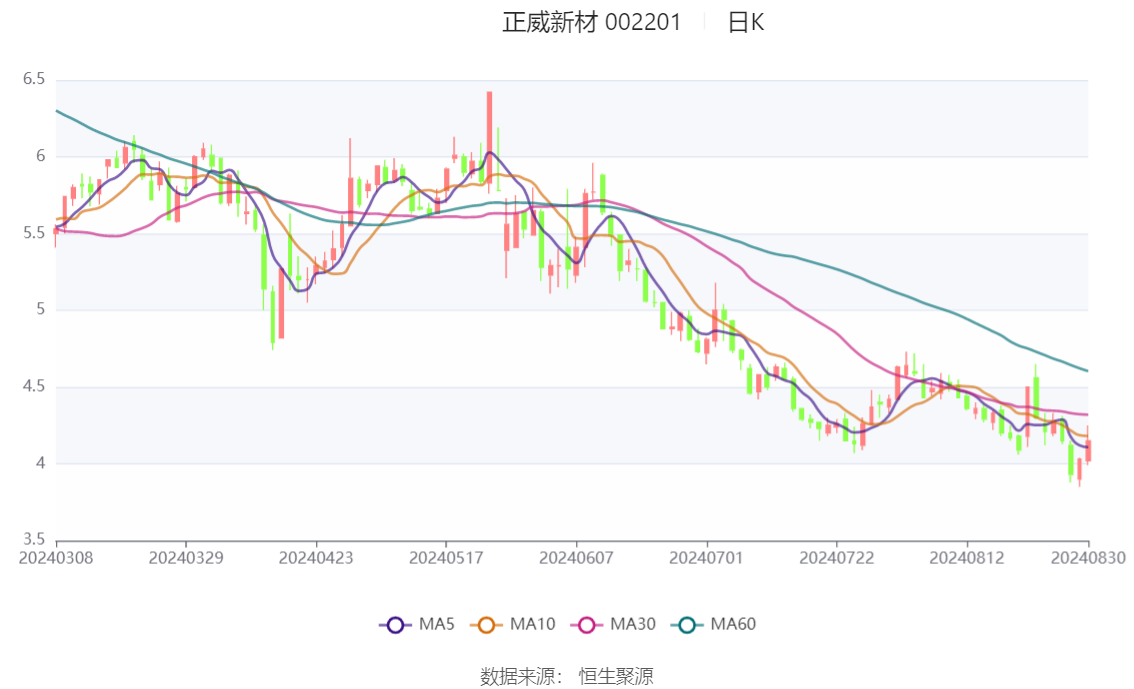Click the 20240607 date axis label
The width and height of the screenshot is (1134, 689).
tap(576, 558)
